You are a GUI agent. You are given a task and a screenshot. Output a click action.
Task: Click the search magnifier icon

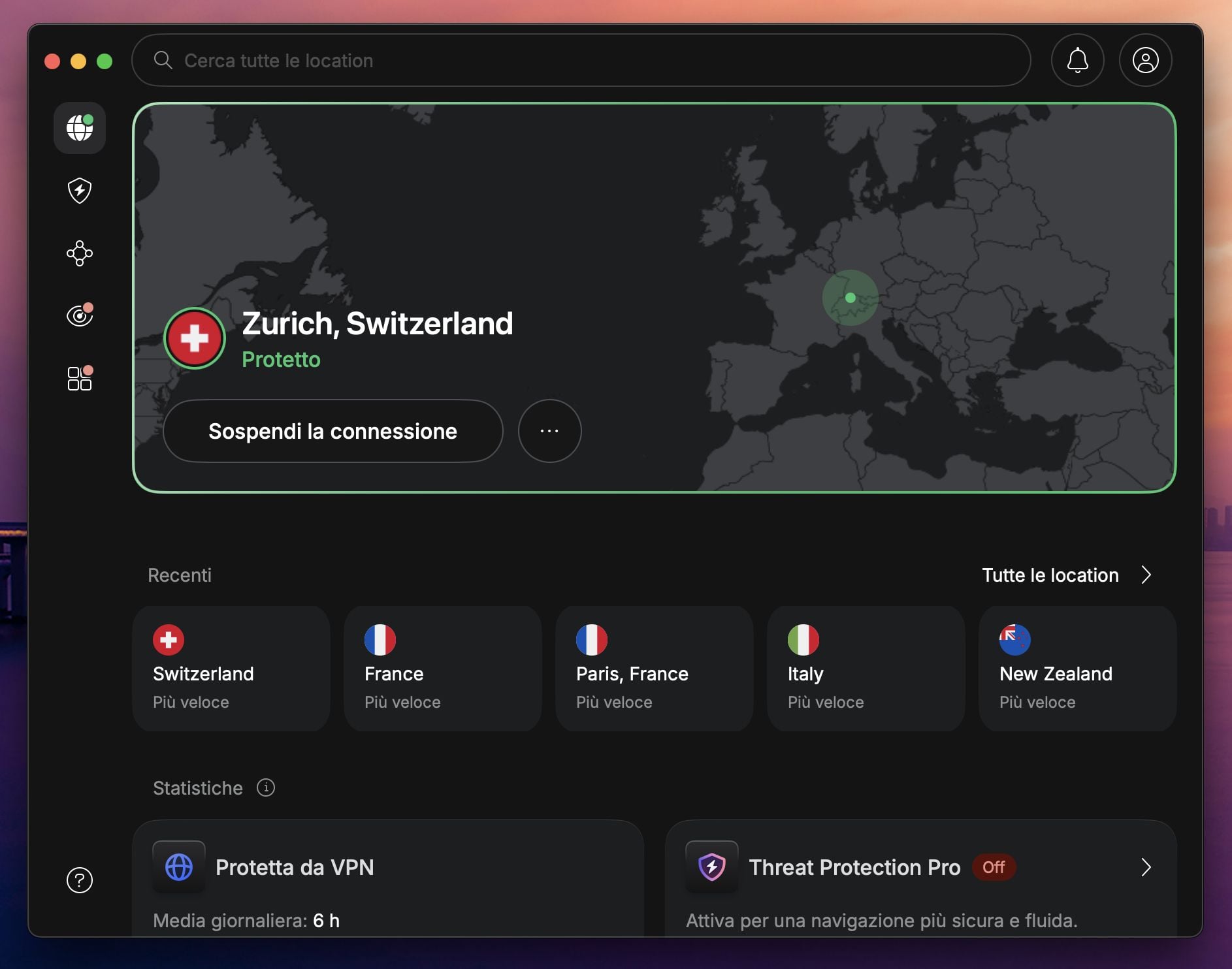click(x=163, y=60)
